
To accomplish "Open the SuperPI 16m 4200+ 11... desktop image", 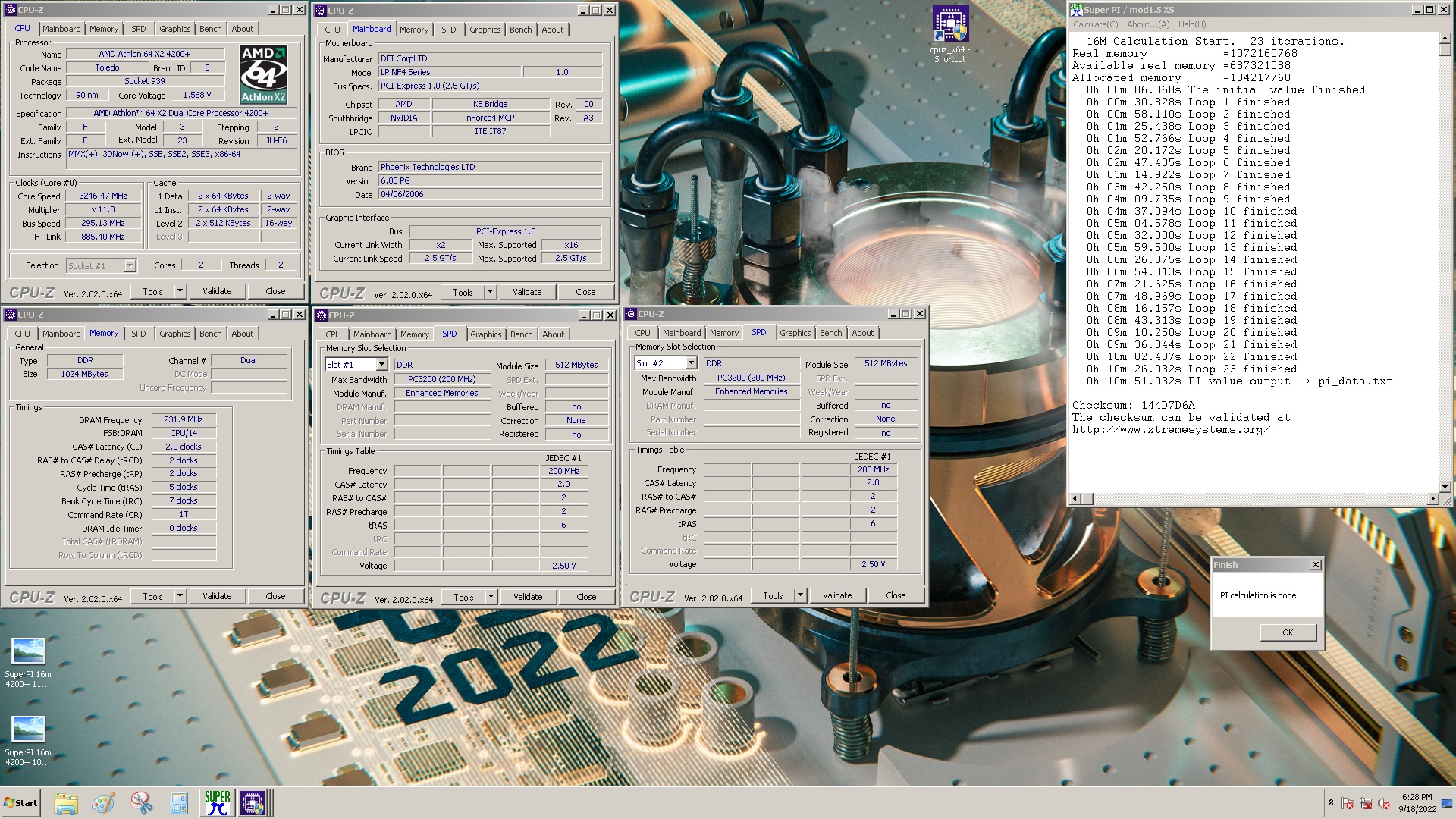I will coord(28,662).
